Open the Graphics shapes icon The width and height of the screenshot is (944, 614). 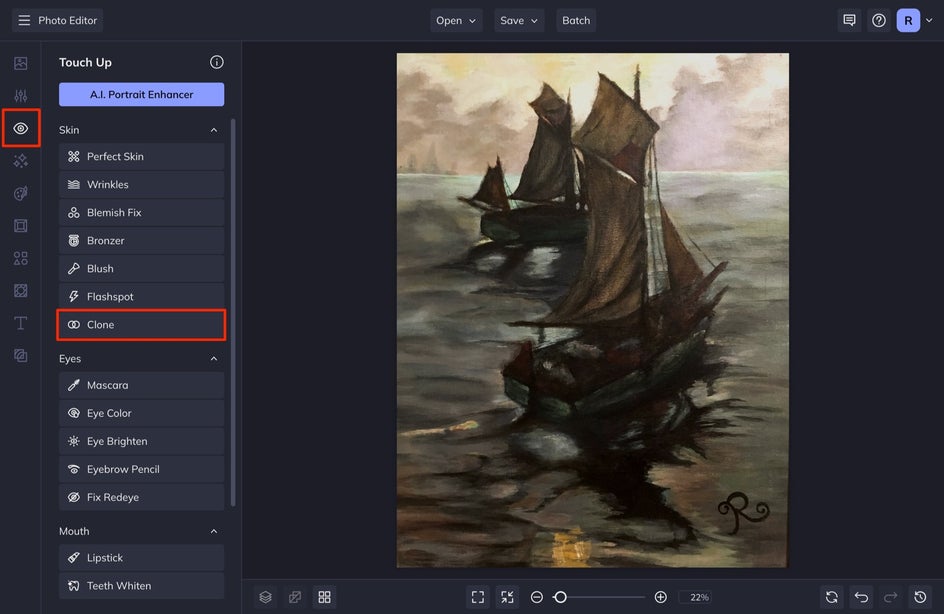coord(20,258)
